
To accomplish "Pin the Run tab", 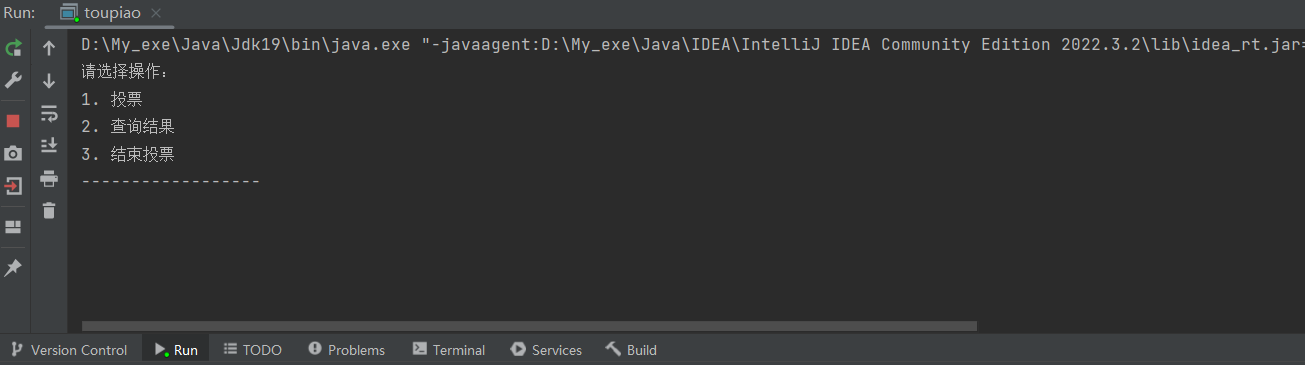I will (13, 268).
